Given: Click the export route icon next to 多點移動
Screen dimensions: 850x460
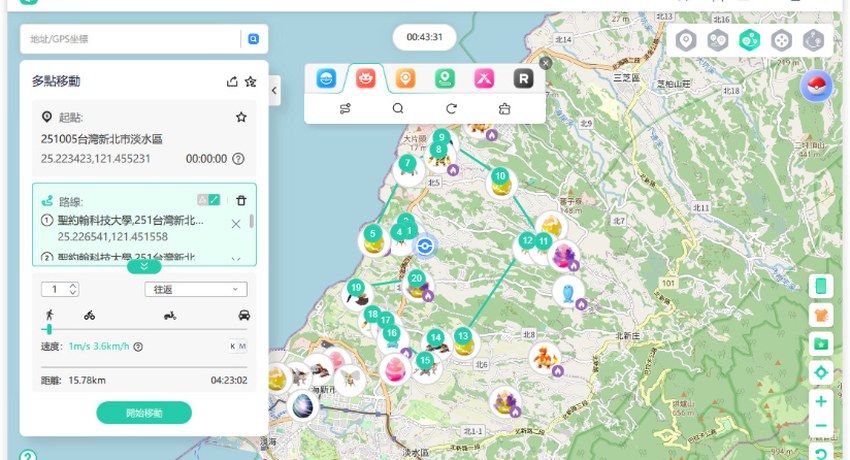Looking at the screenshot, I should (x=232, y=82).
